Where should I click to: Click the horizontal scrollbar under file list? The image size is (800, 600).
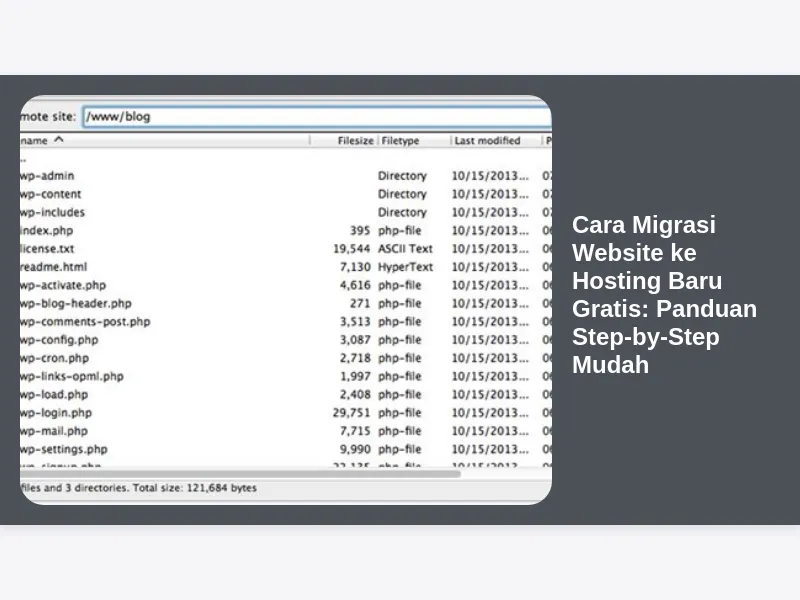pos(240,473)
